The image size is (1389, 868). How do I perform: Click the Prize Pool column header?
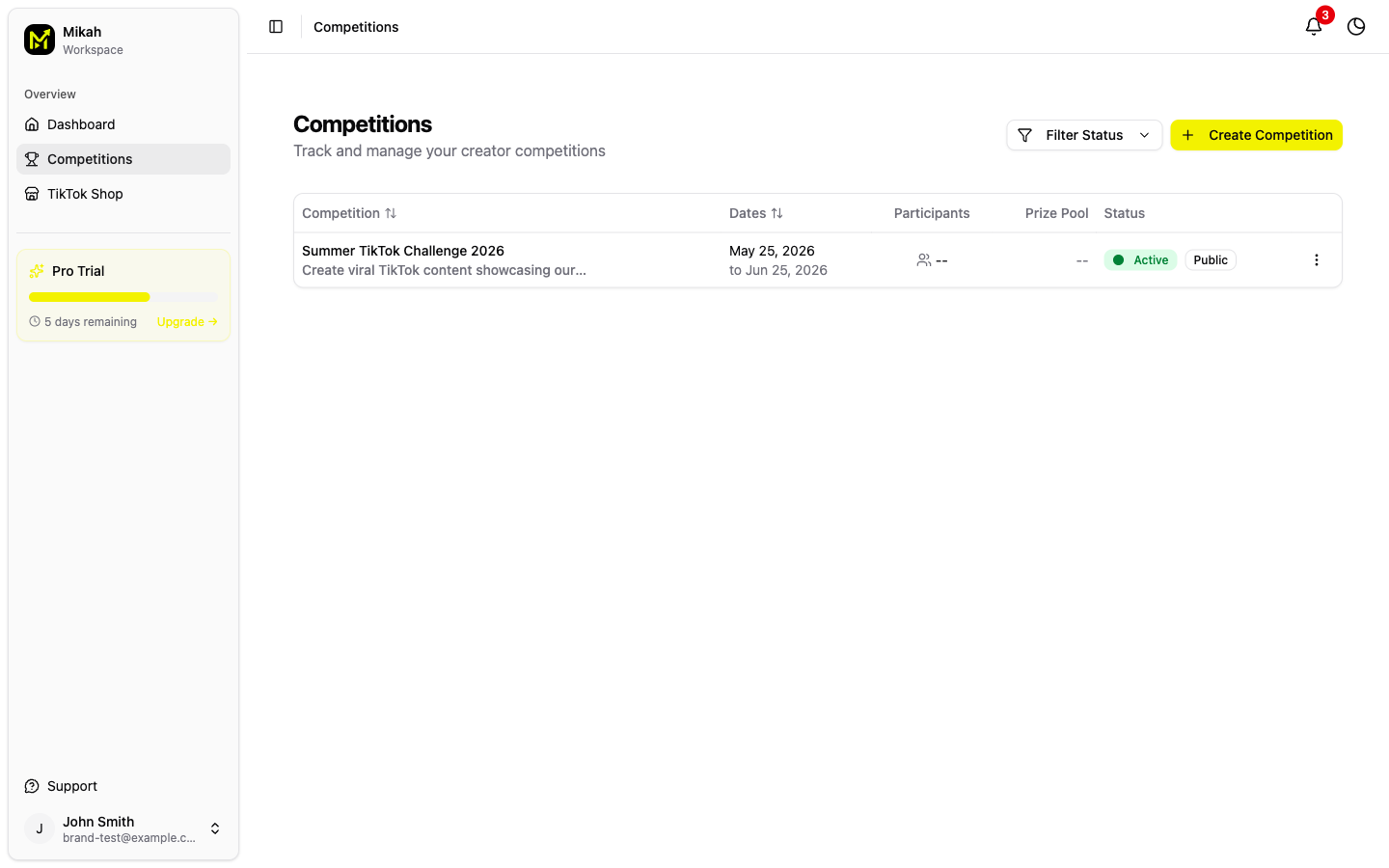1056,213
